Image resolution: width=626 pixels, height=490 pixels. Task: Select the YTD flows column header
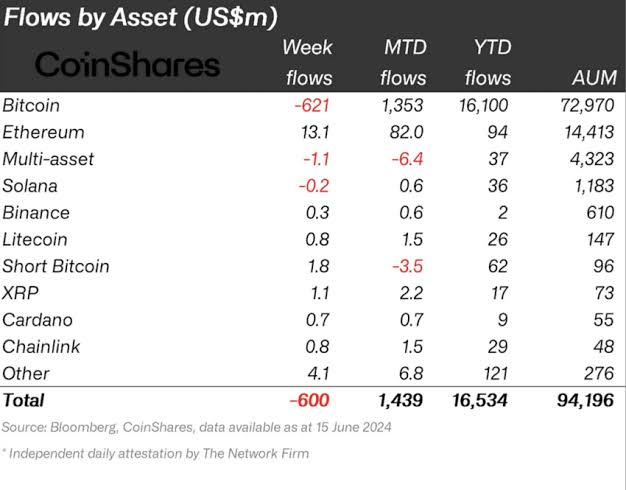[490, 62]
